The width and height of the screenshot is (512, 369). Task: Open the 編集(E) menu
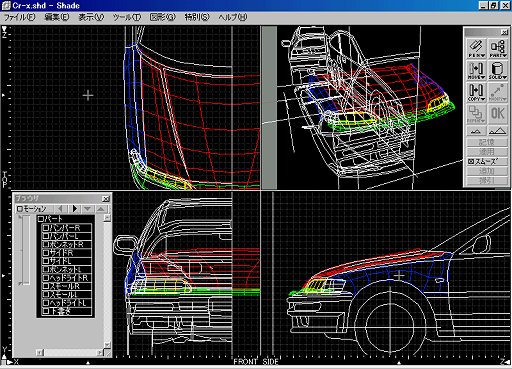[x=57, y=17]
